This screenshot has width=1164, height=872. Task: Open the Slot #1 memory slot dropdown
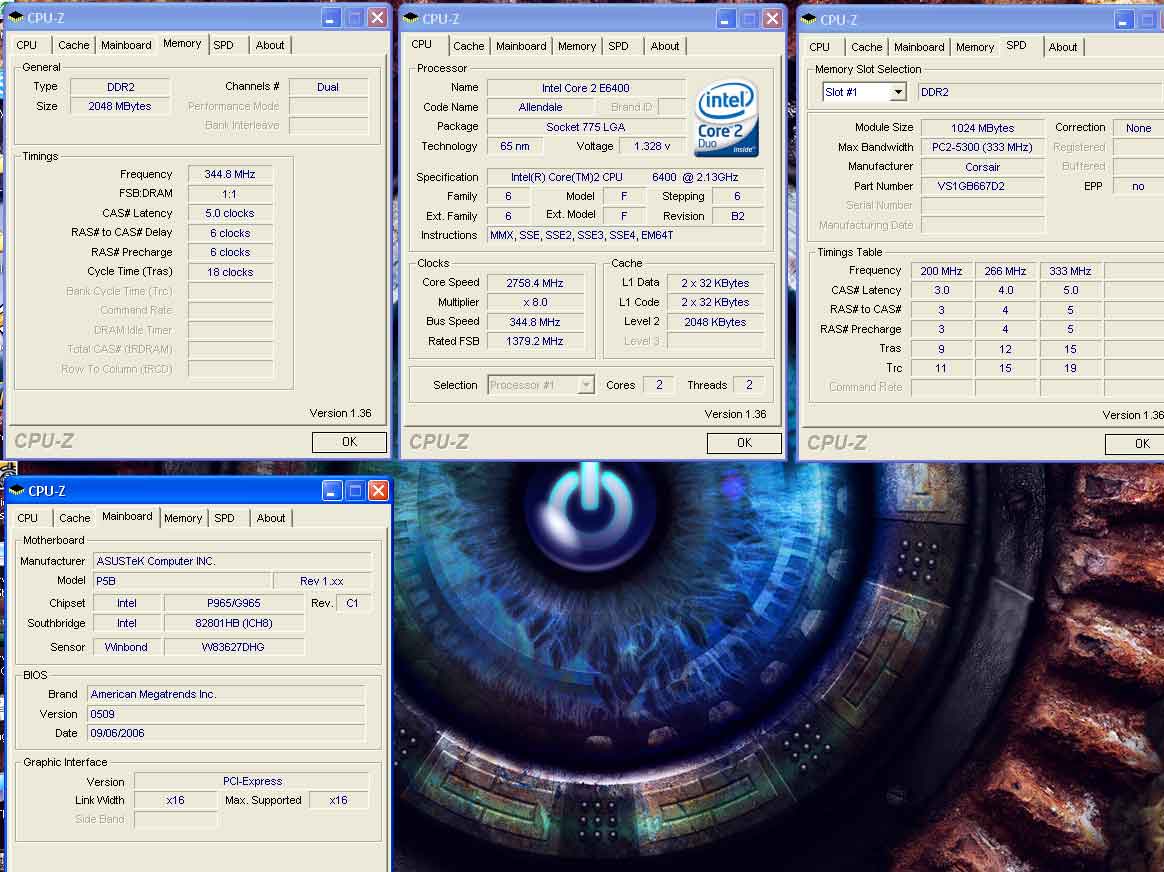897,92
